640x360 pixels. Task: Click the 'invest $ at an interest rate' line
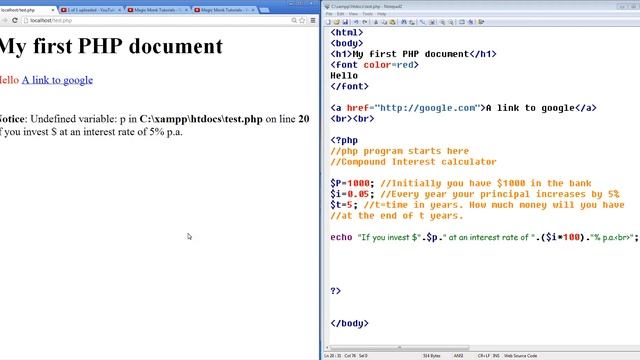pyautogui.click(x=91, y=132)
